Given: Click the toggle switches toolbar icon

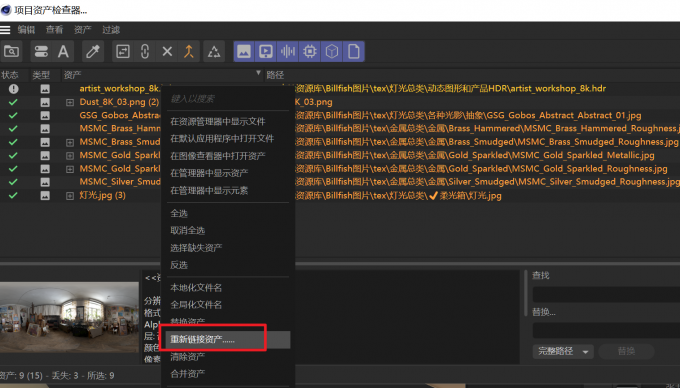Looking at the screenshot, I should [x=41, y=52].
